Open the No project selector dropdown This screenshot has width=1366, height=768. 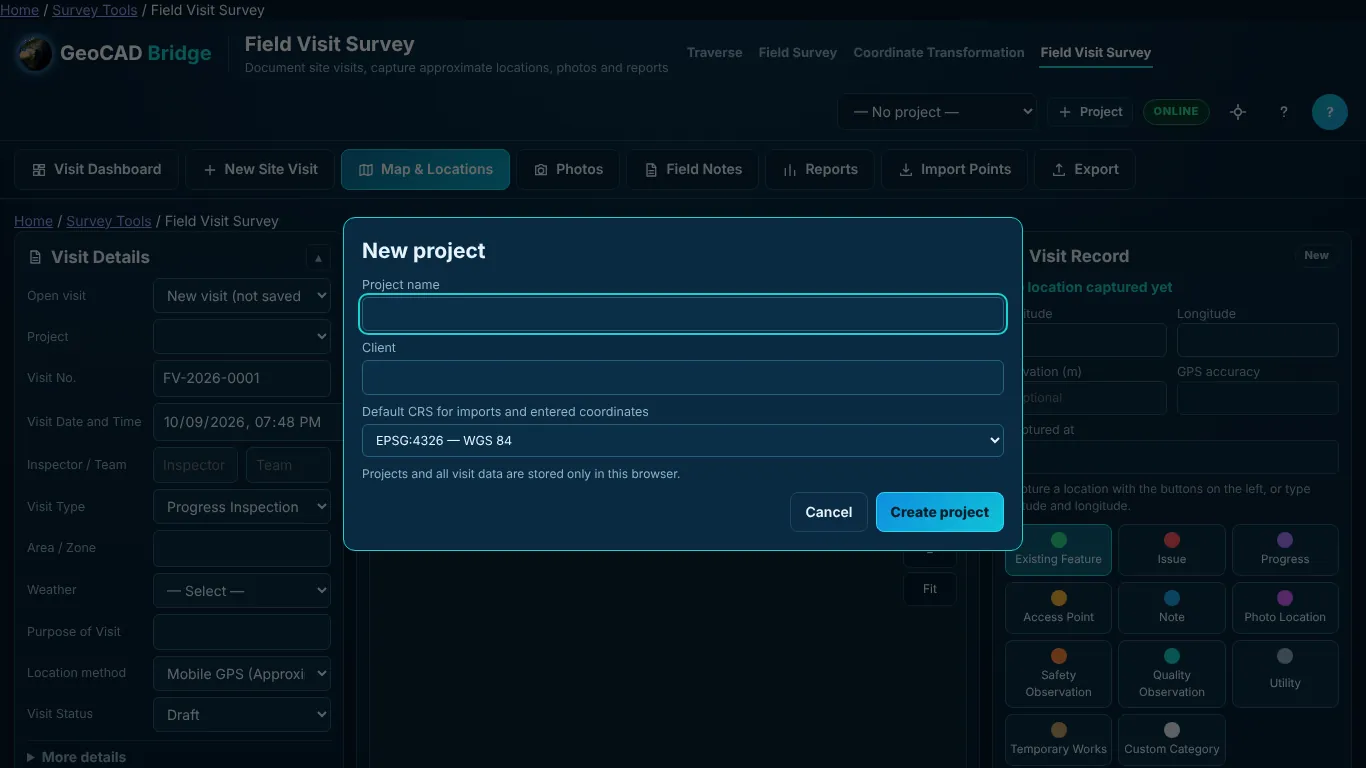pyautogui.click(x=937, y=112)
